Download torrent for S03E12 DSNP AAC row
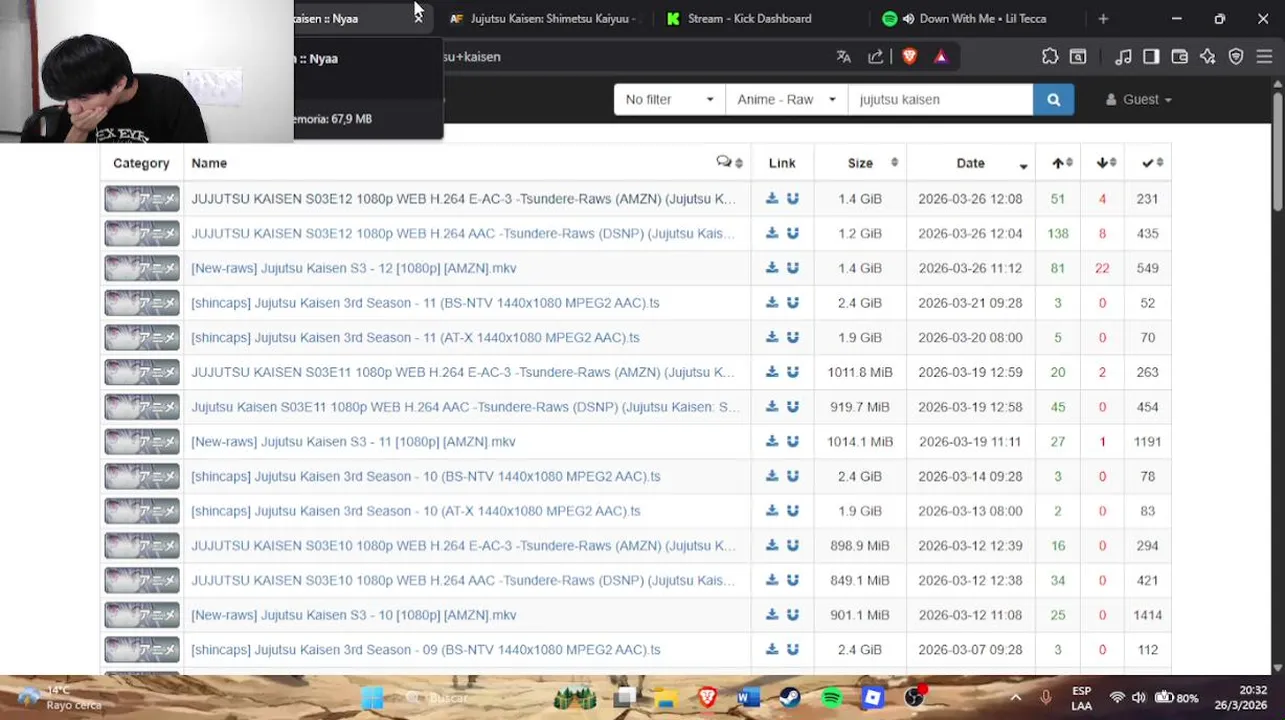Screen dimensions: 1285x720 [772, 233]
